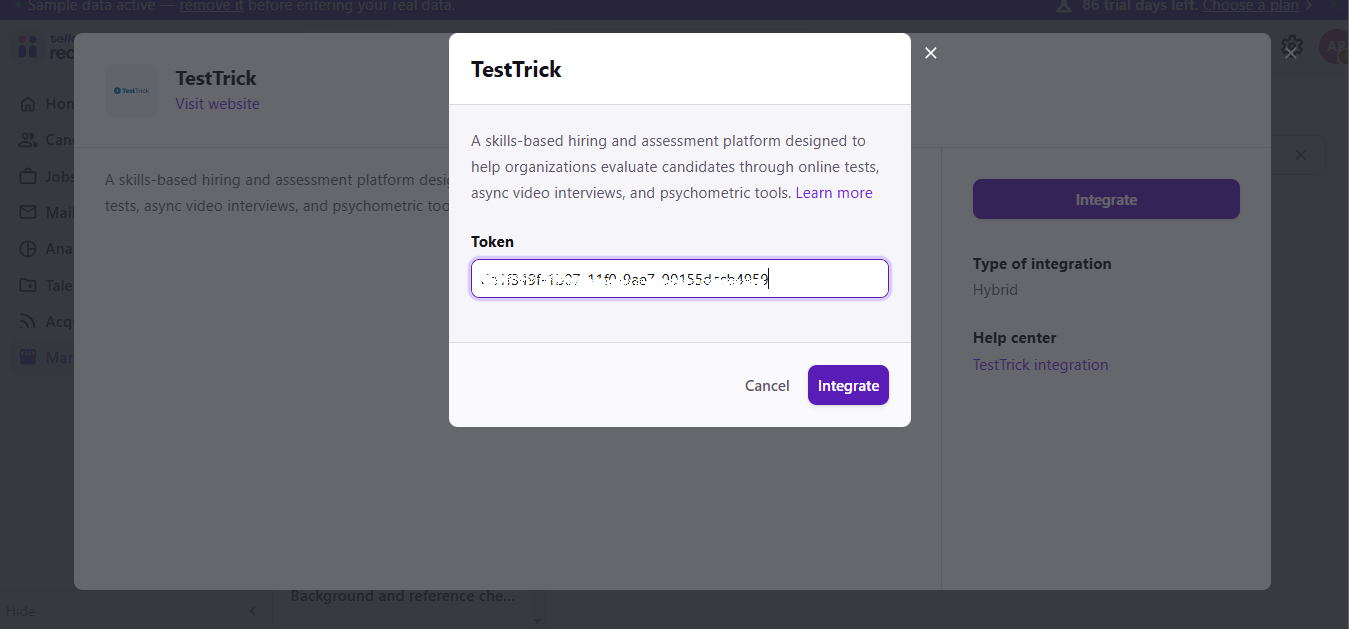Viewport: 1349px width, 629px height.
Task: Click the Candidates people icon in the sidebar
Action: (x=28, y=140)
